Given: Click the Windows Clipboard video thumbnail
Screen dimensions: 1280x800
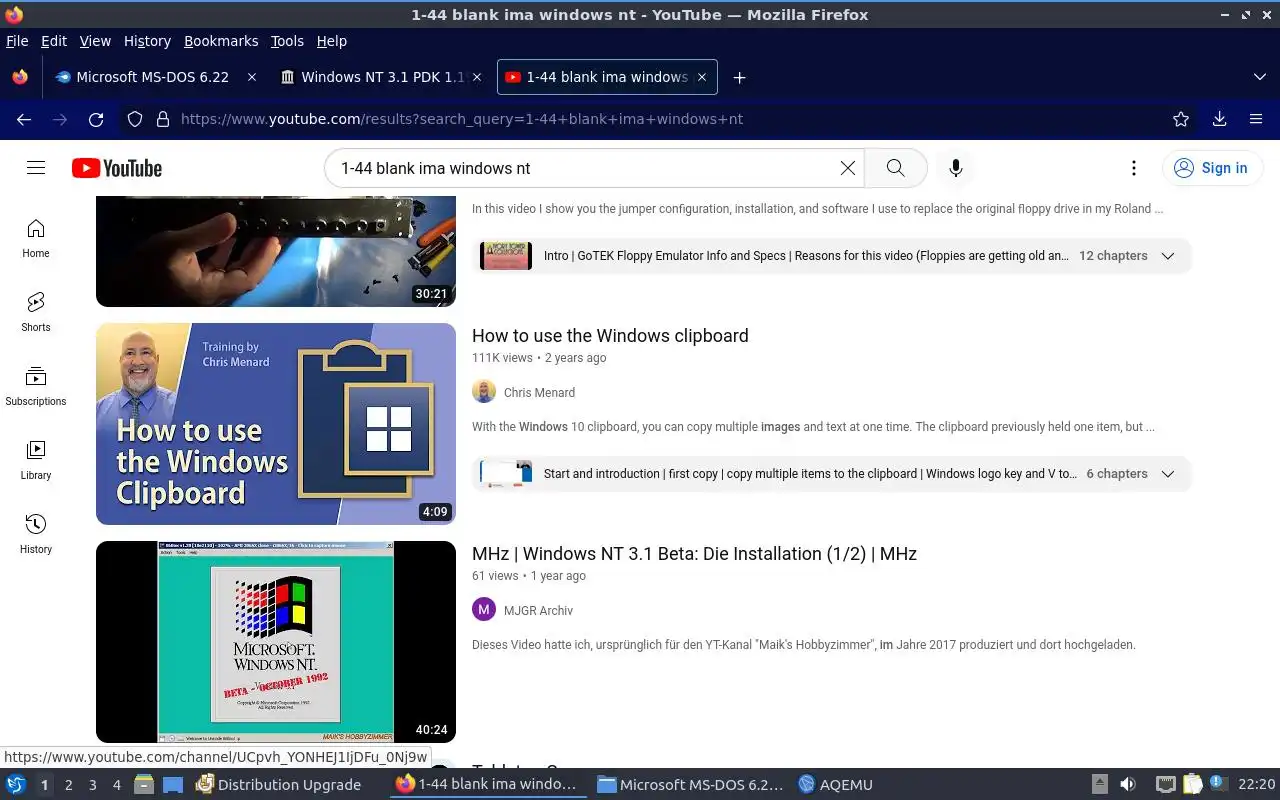Looking at the screenshot, I should [276, 424].
